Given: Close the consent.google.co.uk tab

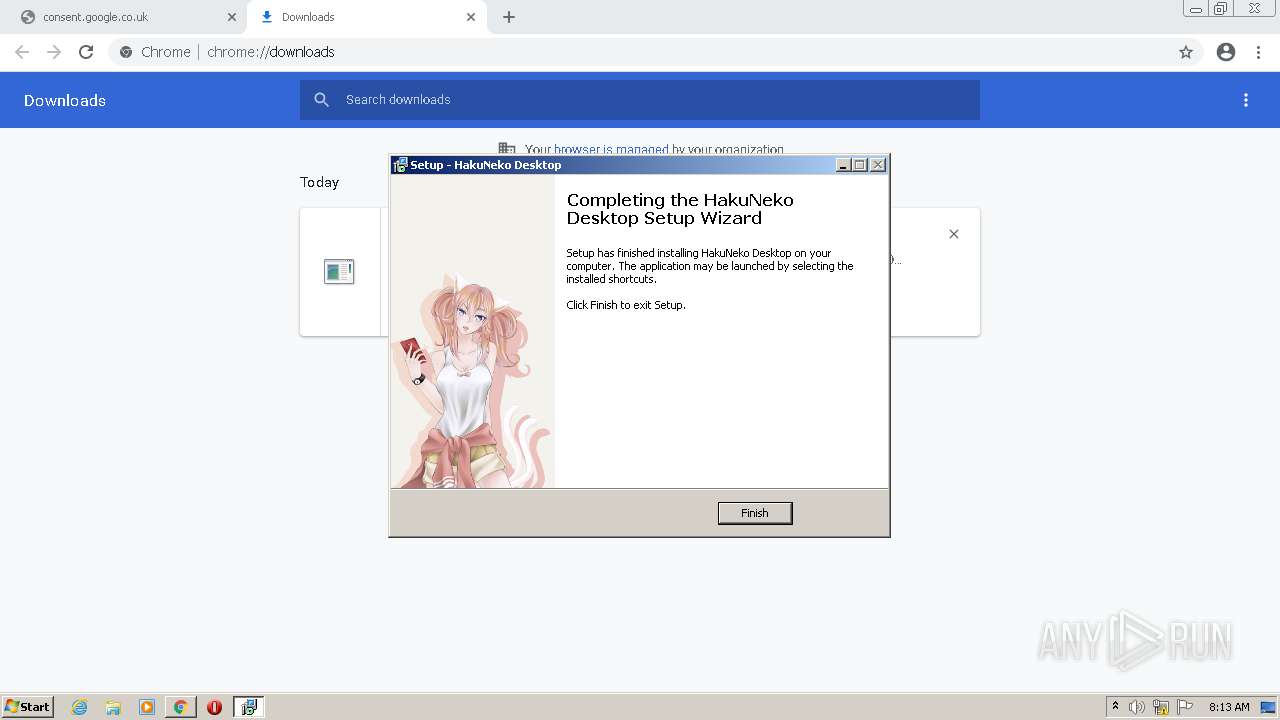Looking at the screenshot, I should [x=232, y=17].
